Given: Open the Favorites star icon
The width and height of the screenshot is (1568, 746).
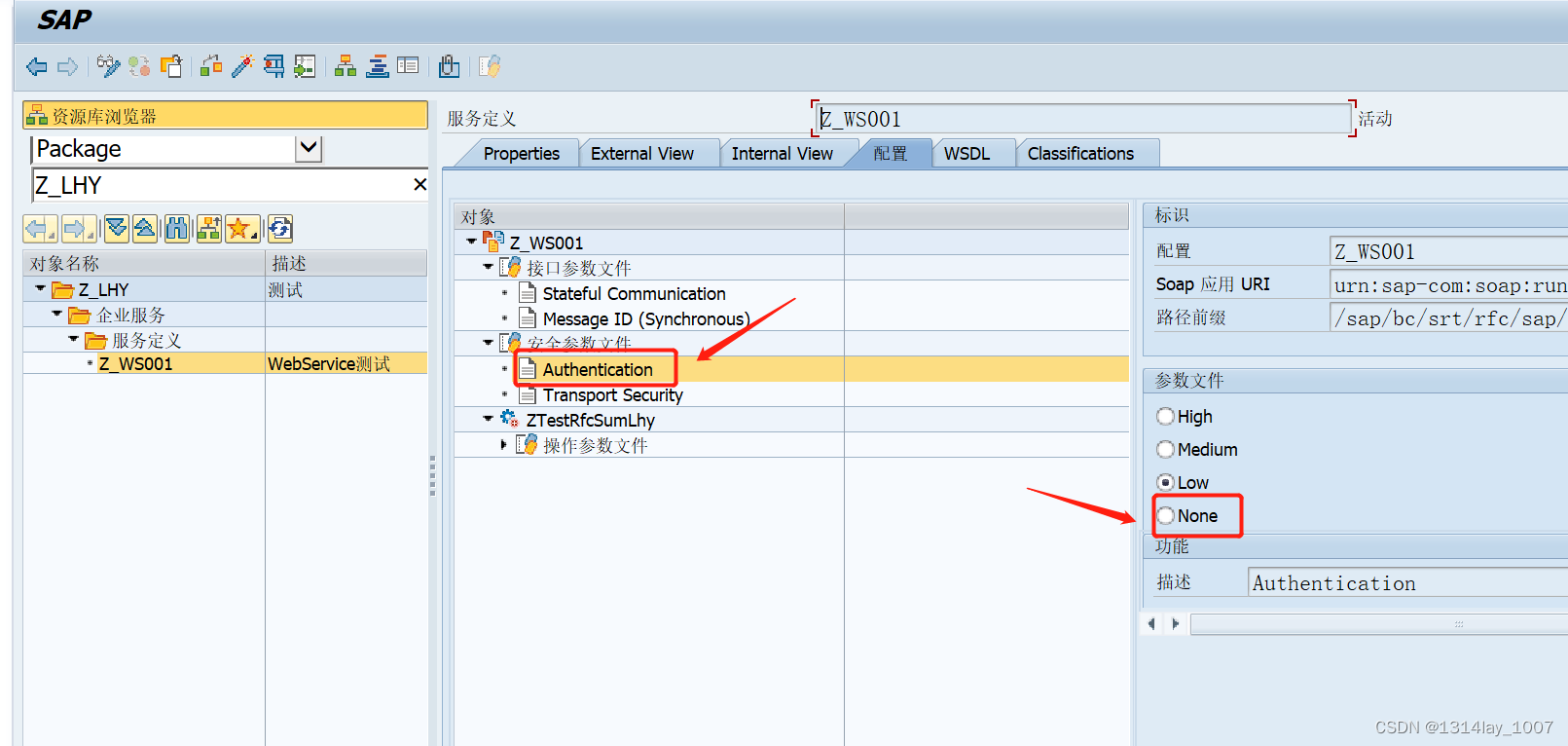Looking at the screenshot, I should pos(242,229).
